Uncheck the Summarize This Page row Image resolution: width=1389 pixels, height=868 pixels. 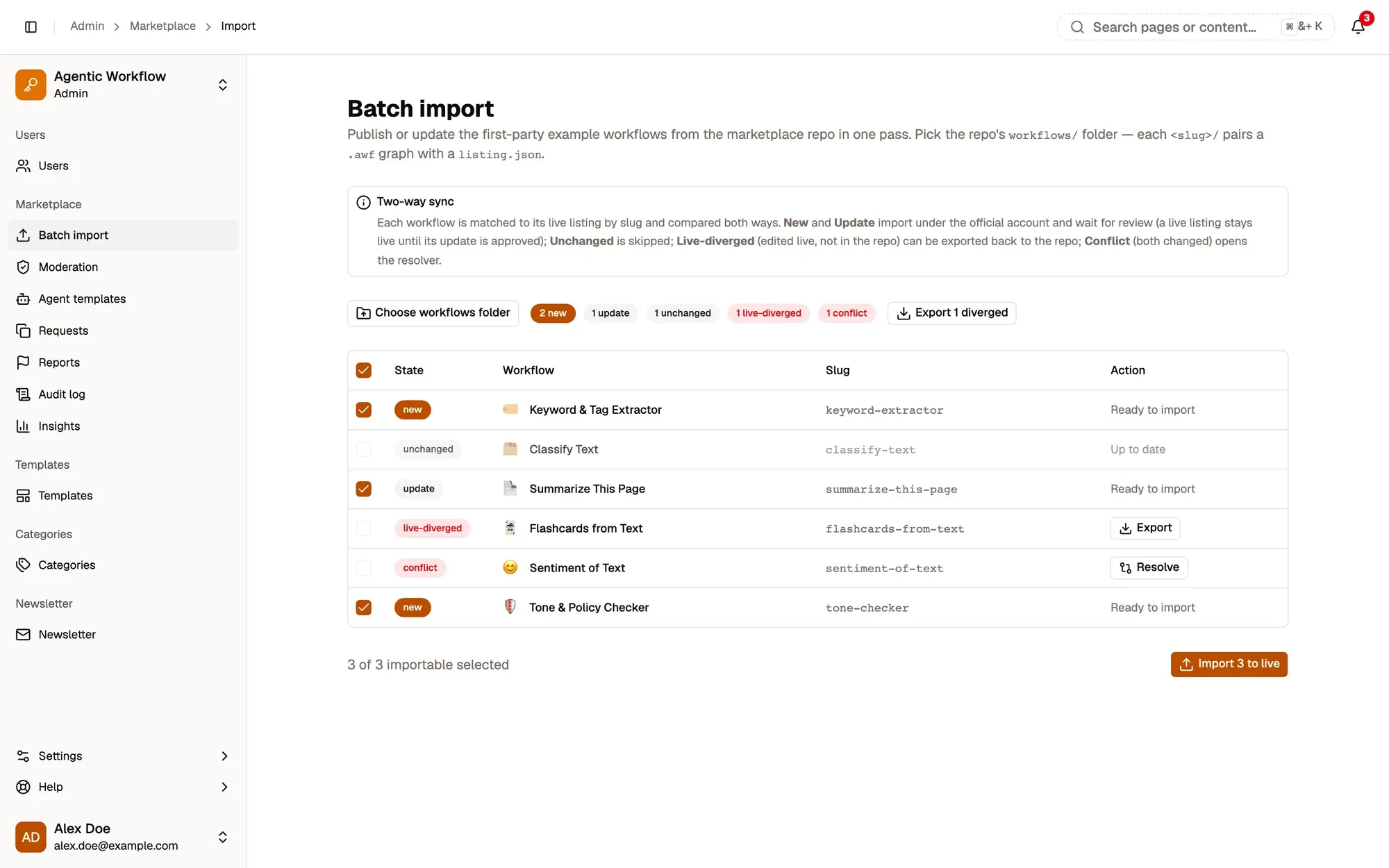[363, 489]
